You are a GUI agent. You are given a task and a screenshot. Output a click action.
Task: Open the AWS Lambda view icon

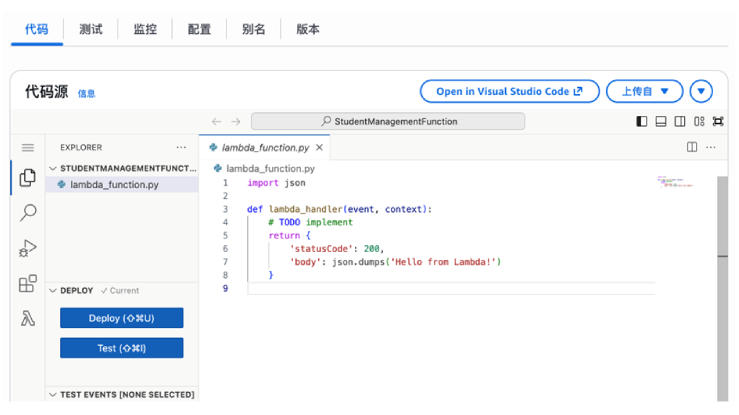[28, 320]
